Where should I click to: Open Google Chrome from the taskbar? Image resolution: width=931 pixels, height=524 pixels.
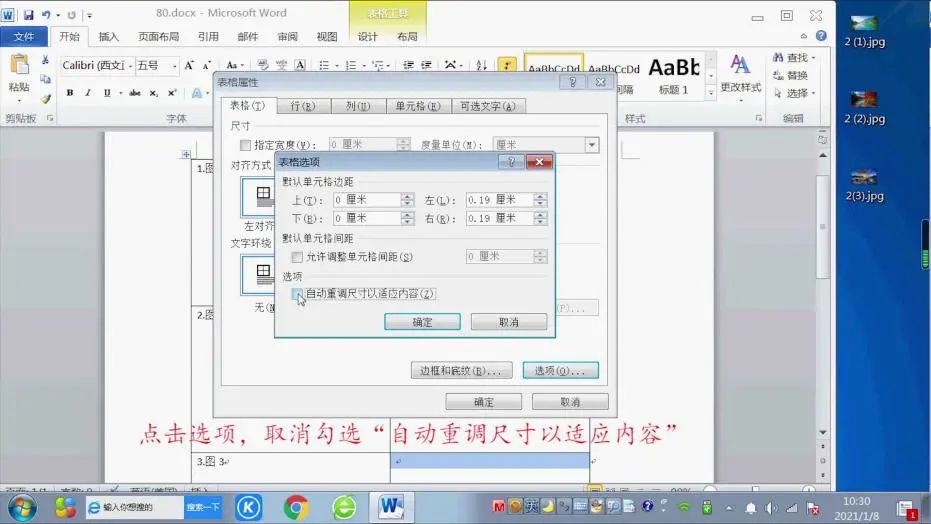[296, 507]
